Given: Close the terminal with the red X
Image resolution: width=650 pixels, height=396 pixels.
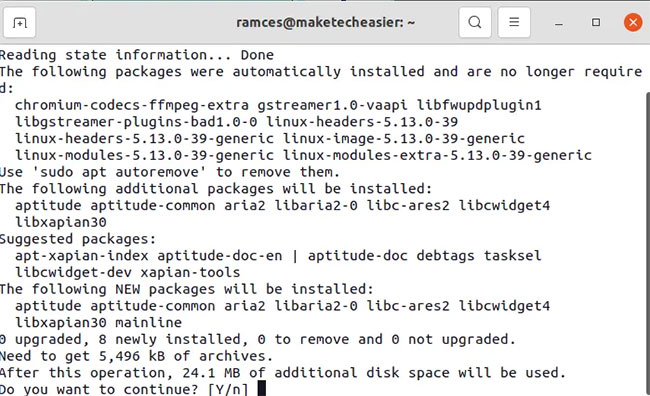Looking at the screenshot, I should click(x=633, y=22).
